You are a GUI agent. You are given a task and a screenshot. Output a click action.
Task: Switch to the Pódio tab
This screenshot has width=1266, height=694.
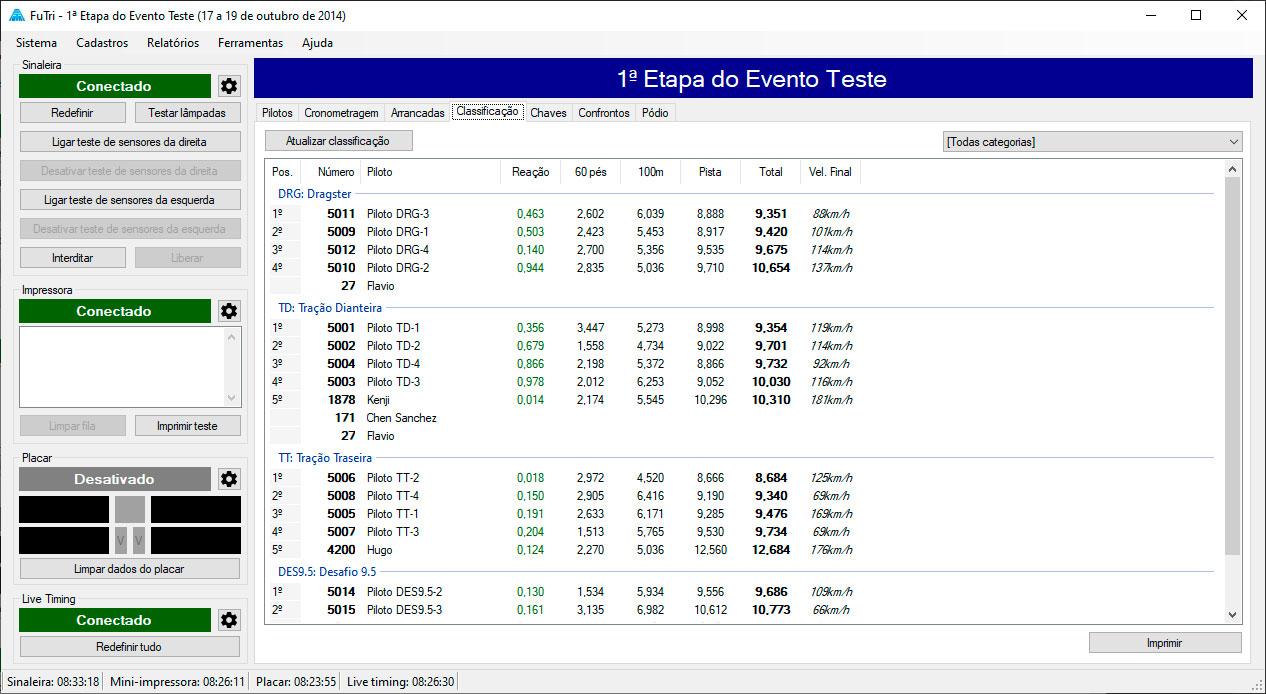655,113
